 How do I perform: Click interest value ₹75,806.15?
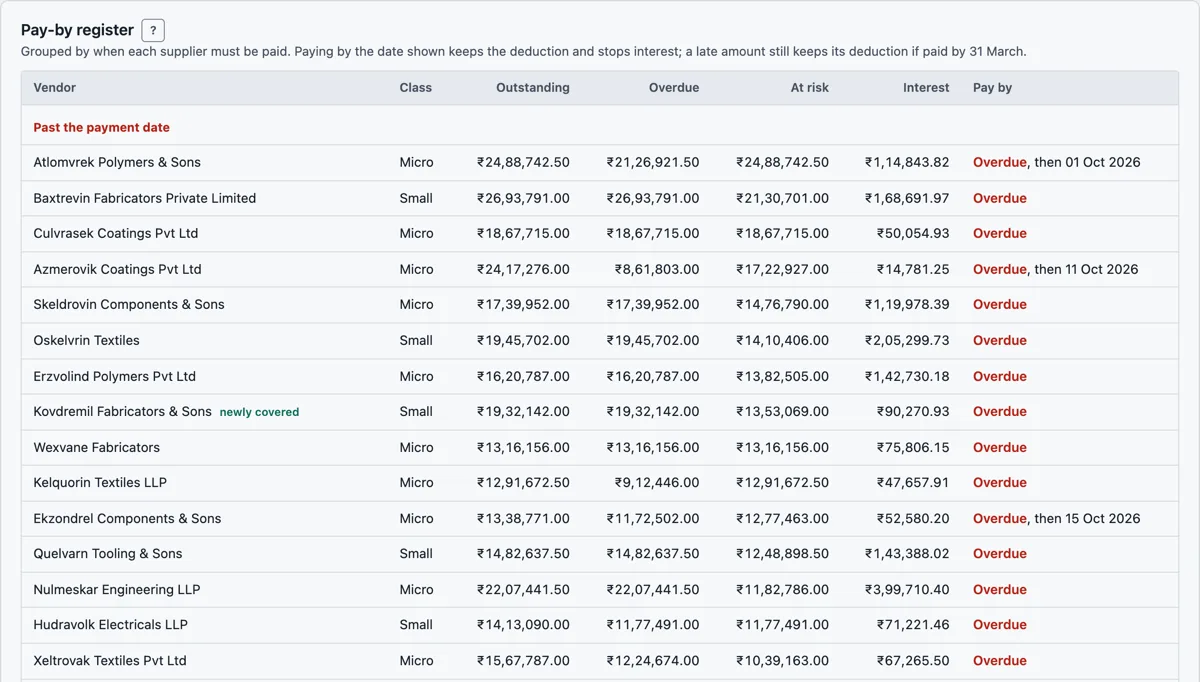(913, 447)
